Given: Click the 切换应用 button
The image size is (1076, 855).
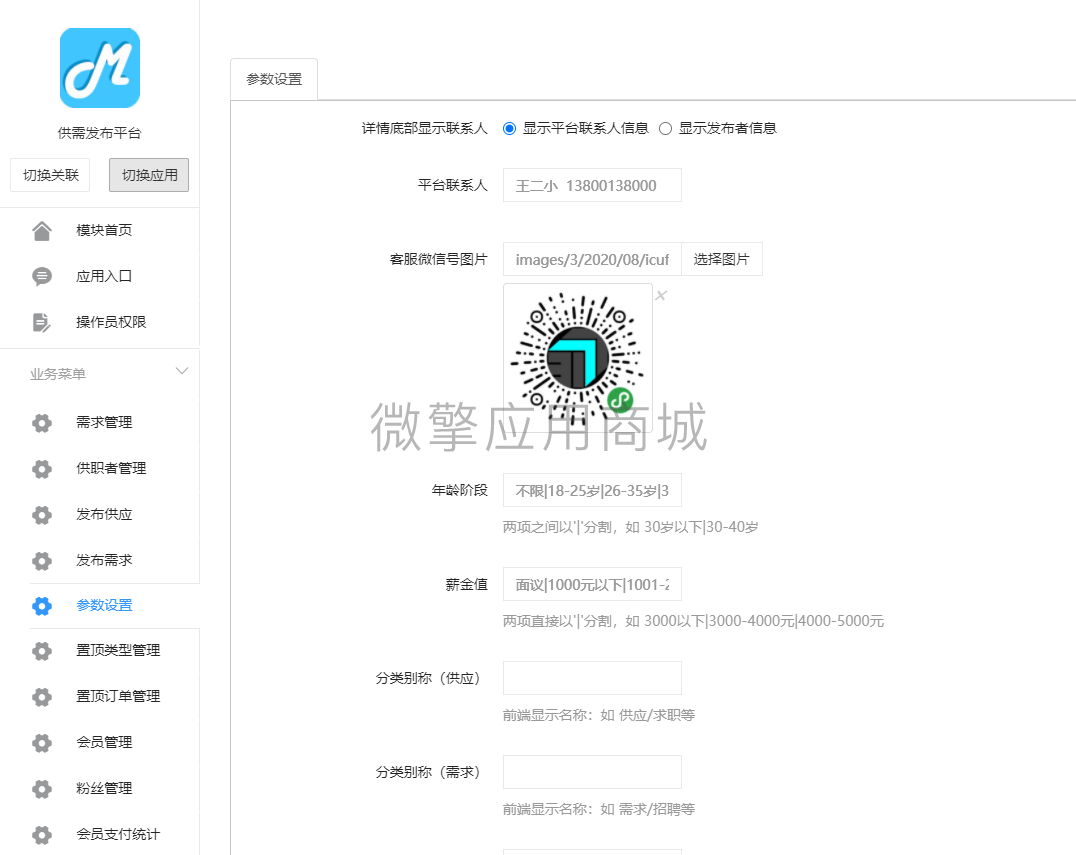Looking at the screenshot, I should point(149,175).
